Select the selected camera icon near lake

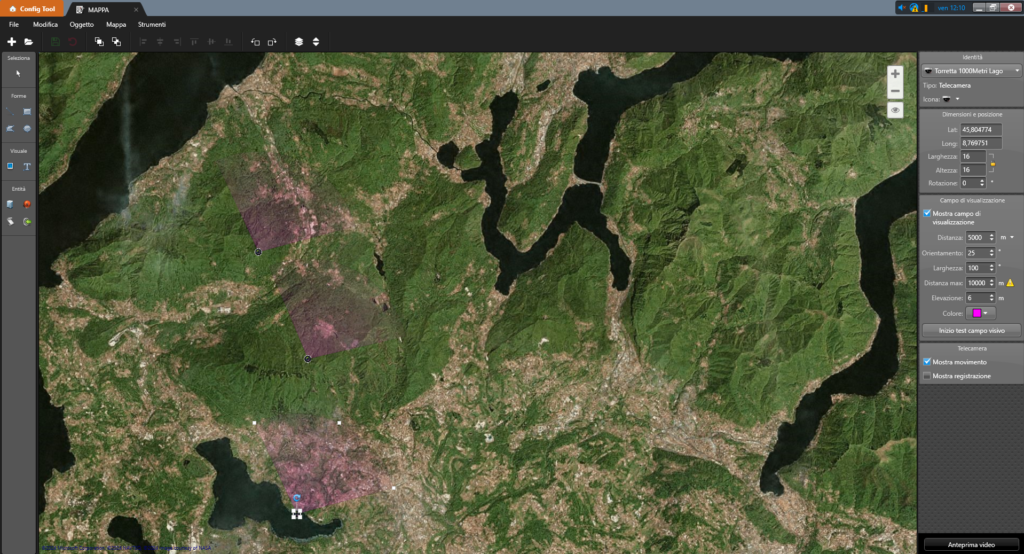click(x=296, y=514)
